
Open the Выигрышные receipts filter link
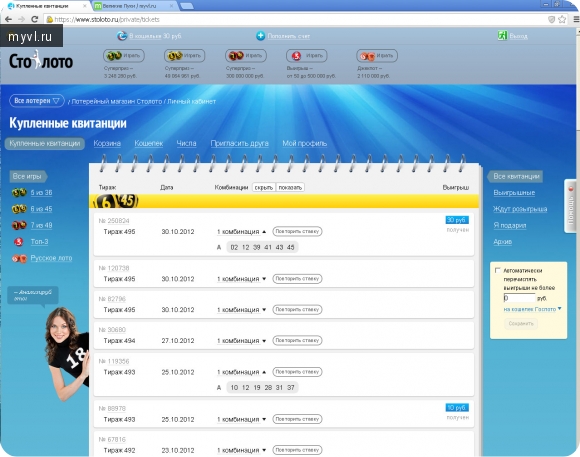[x=514, y=192]
